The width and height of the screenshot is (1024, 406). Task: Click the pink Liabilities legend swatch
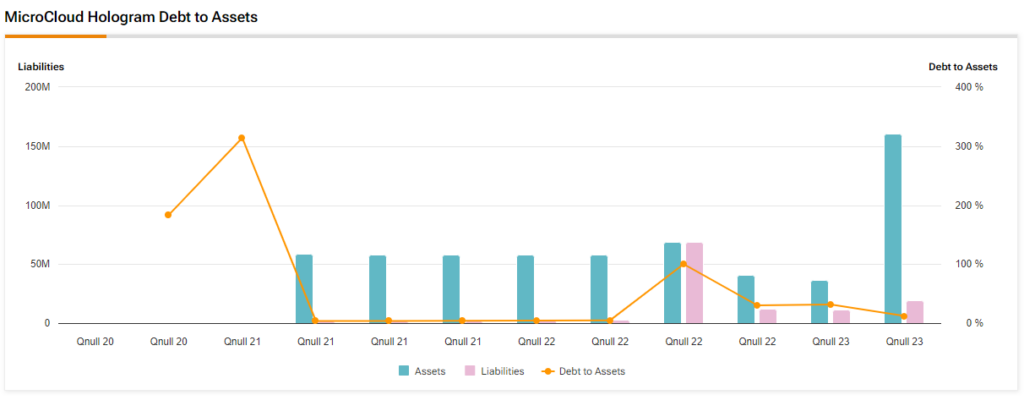click(x=470, y=371)
